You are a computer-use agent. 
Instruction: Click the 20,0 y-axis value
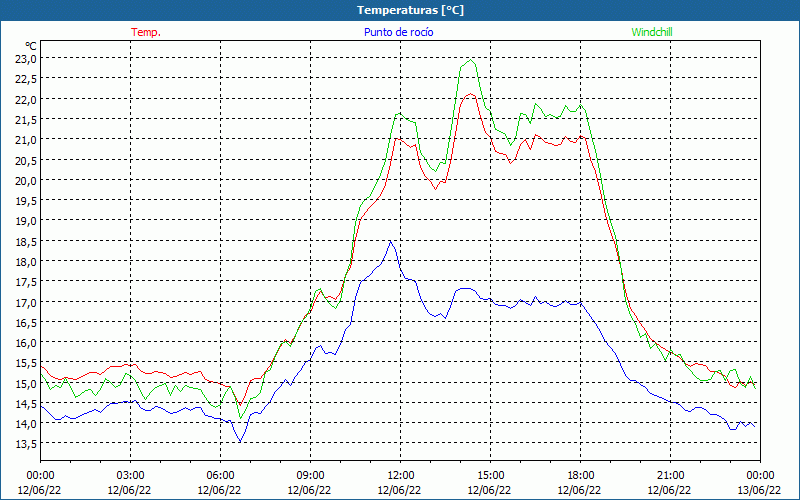point(26,181)
